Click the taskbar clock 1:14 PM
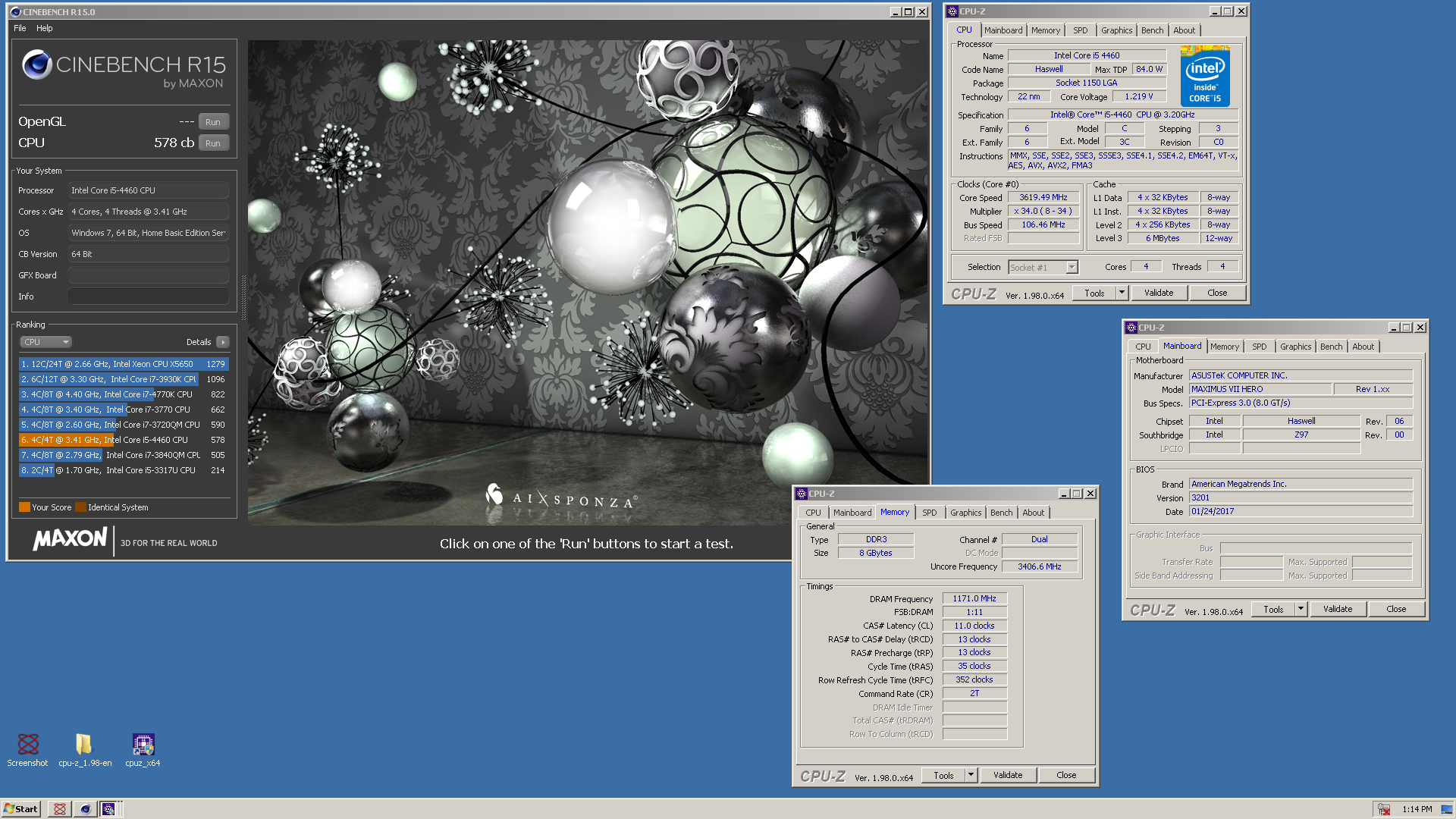1456x819 pixels. tap(1417, 809)
